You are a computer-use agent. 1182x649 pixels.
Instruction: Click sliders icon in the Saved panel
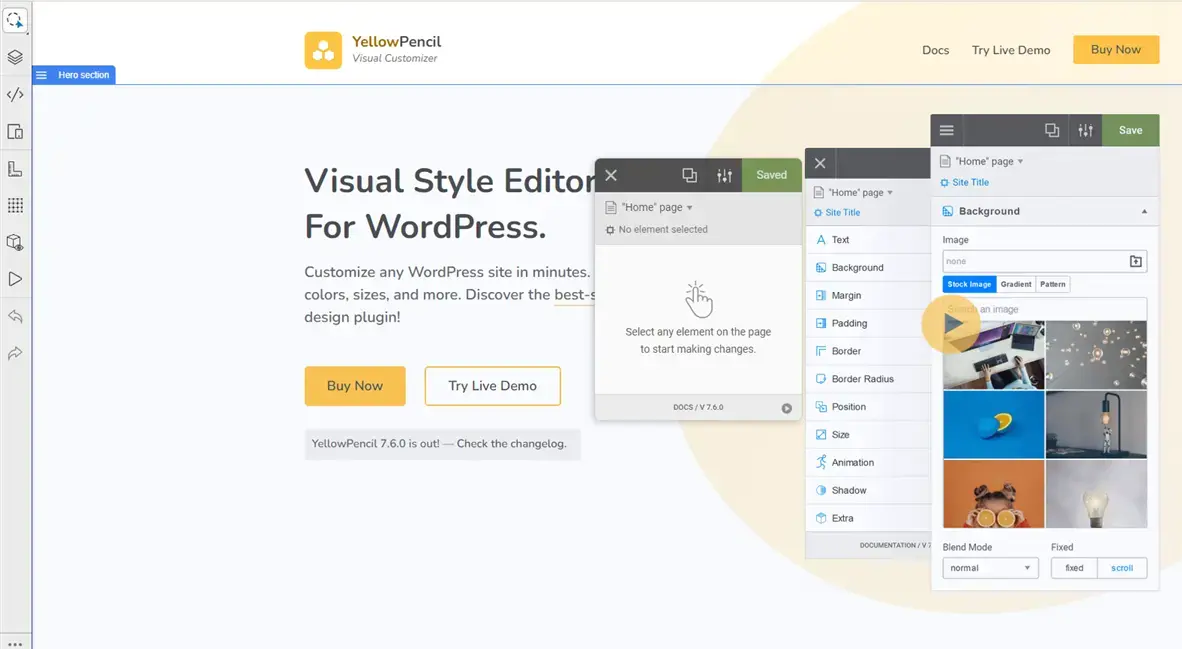pyautogui.click(x=724, y=175)
